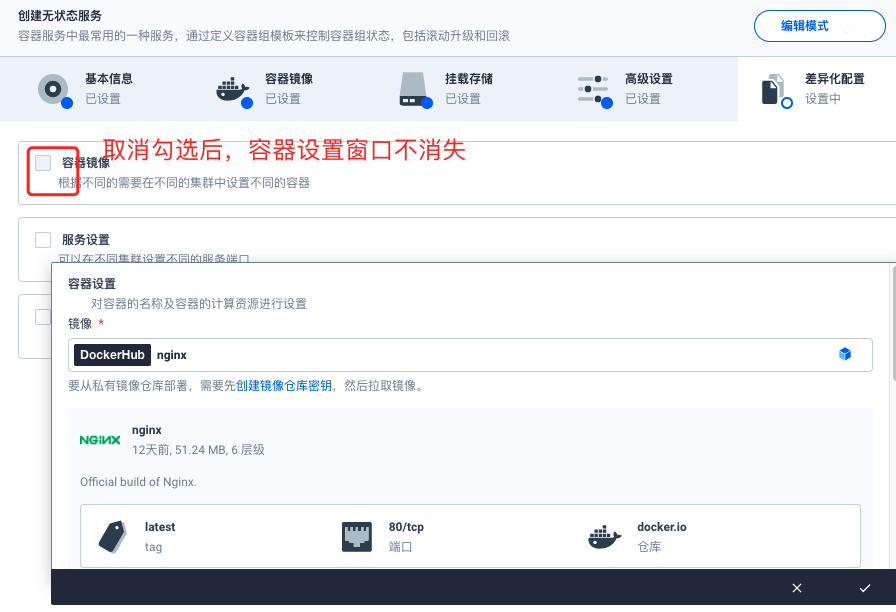The width and height of the screenshot is (896, 612).
Task: Cancel container settings with the X icon
Action: [797, 588]
